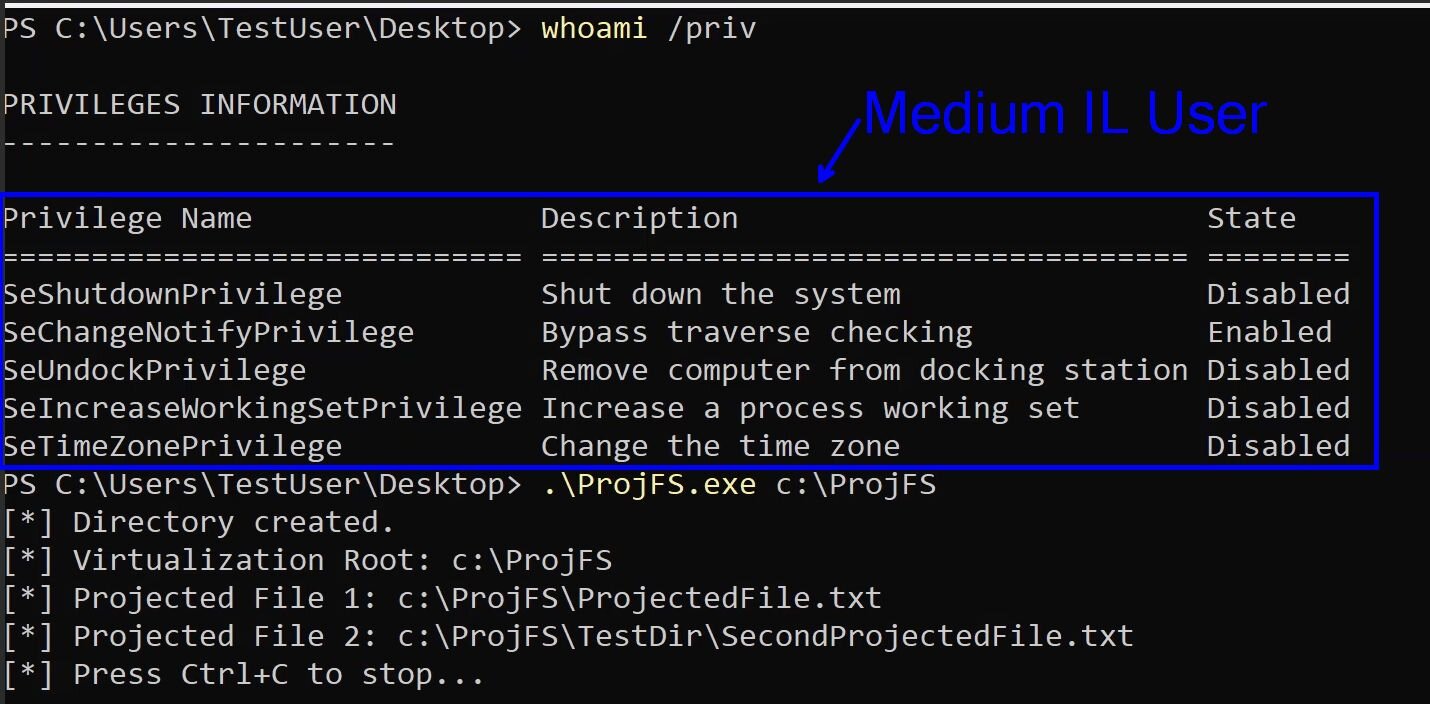Click the blue annotation arrow
This screenshot has height=704, width=1430.
click(838, 152)
